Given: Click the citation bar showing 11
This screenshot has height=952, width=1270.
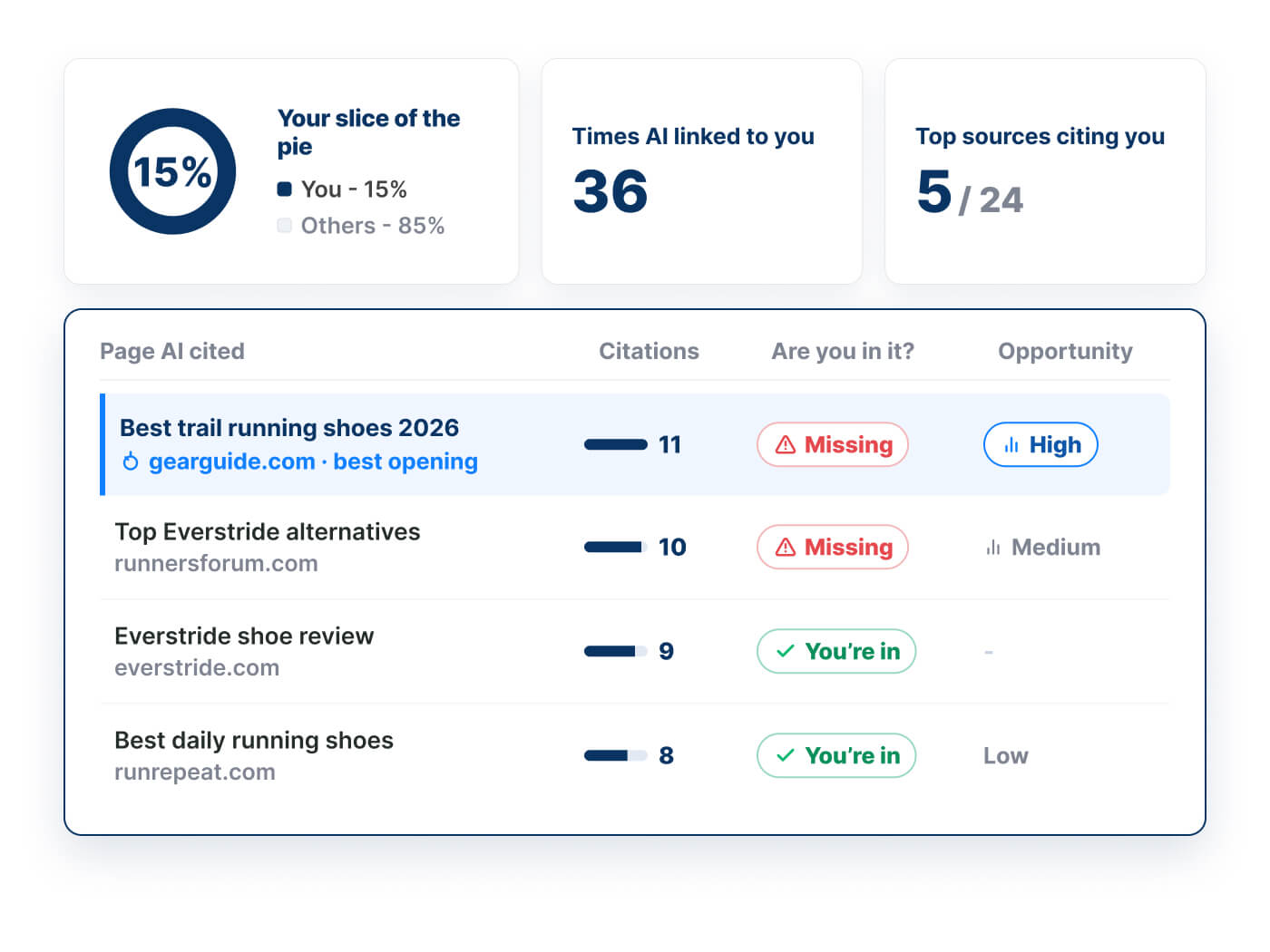Looking at the screenshot, I should tap(616, 444).
